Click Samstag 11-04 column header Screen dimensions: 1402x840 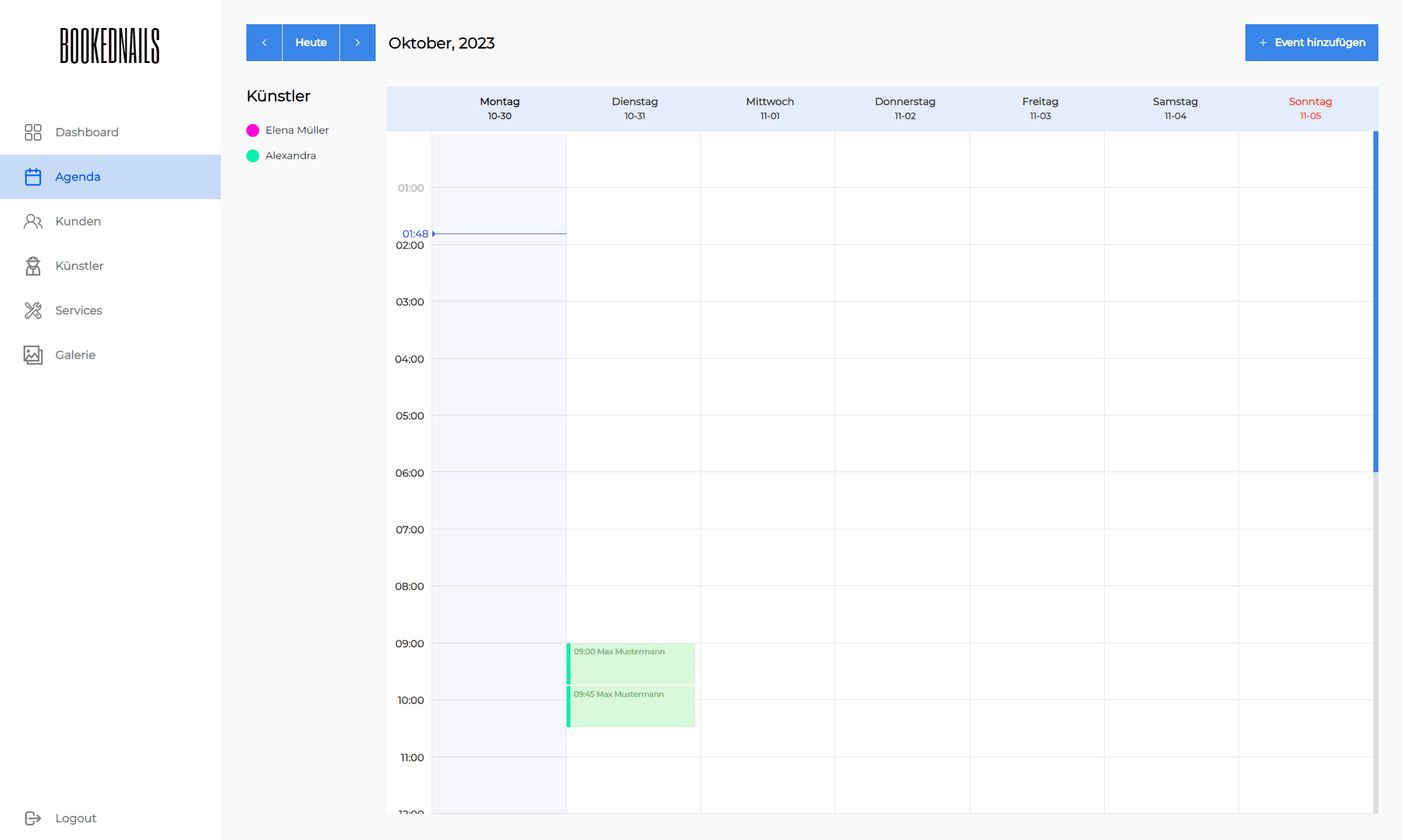click(1175, 108)
